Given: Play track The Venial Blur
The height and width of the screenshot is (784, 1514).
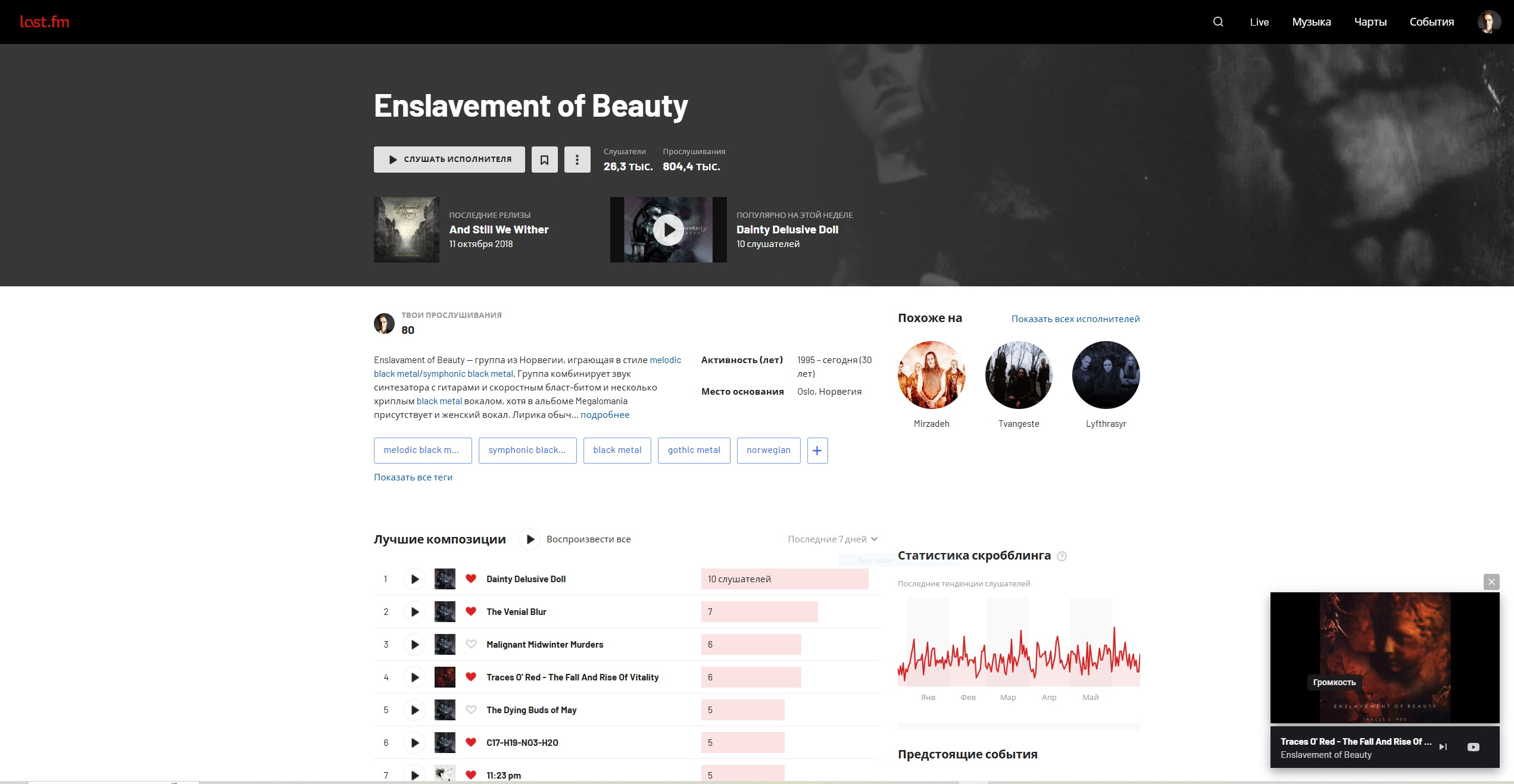Looking at the screenshot, I should pos(414,612).
